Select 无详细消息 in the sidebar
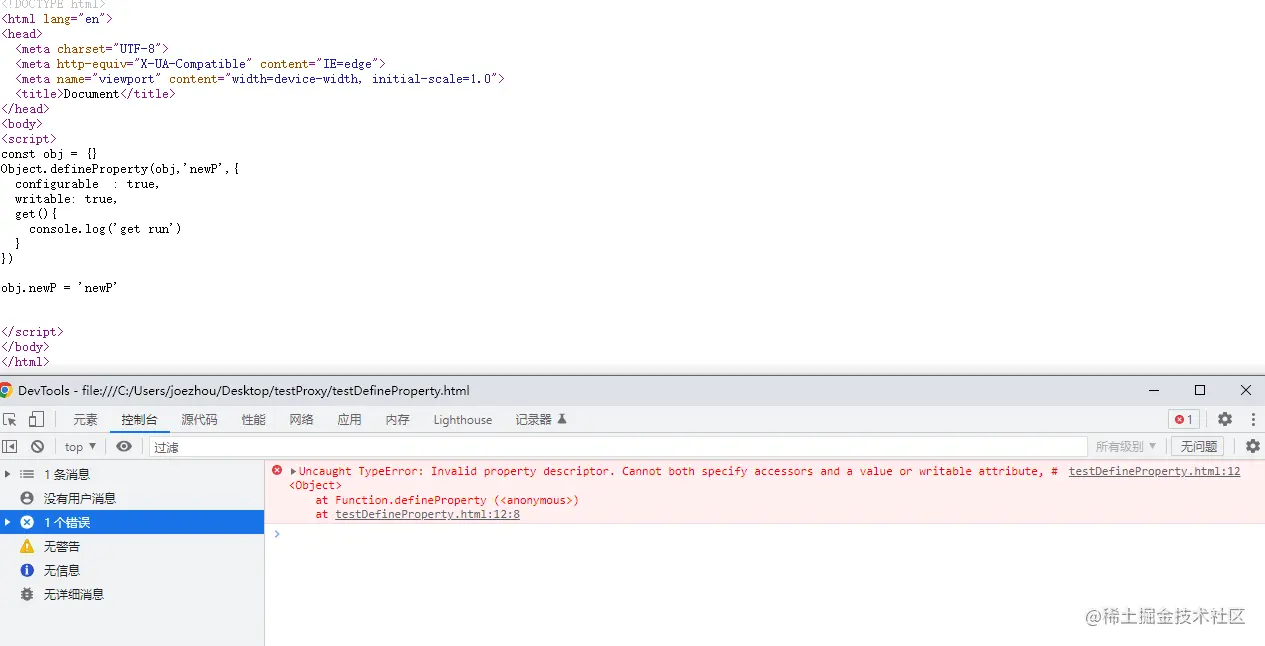Viewport: 1265px width, 646px height. tap(132, 594)
